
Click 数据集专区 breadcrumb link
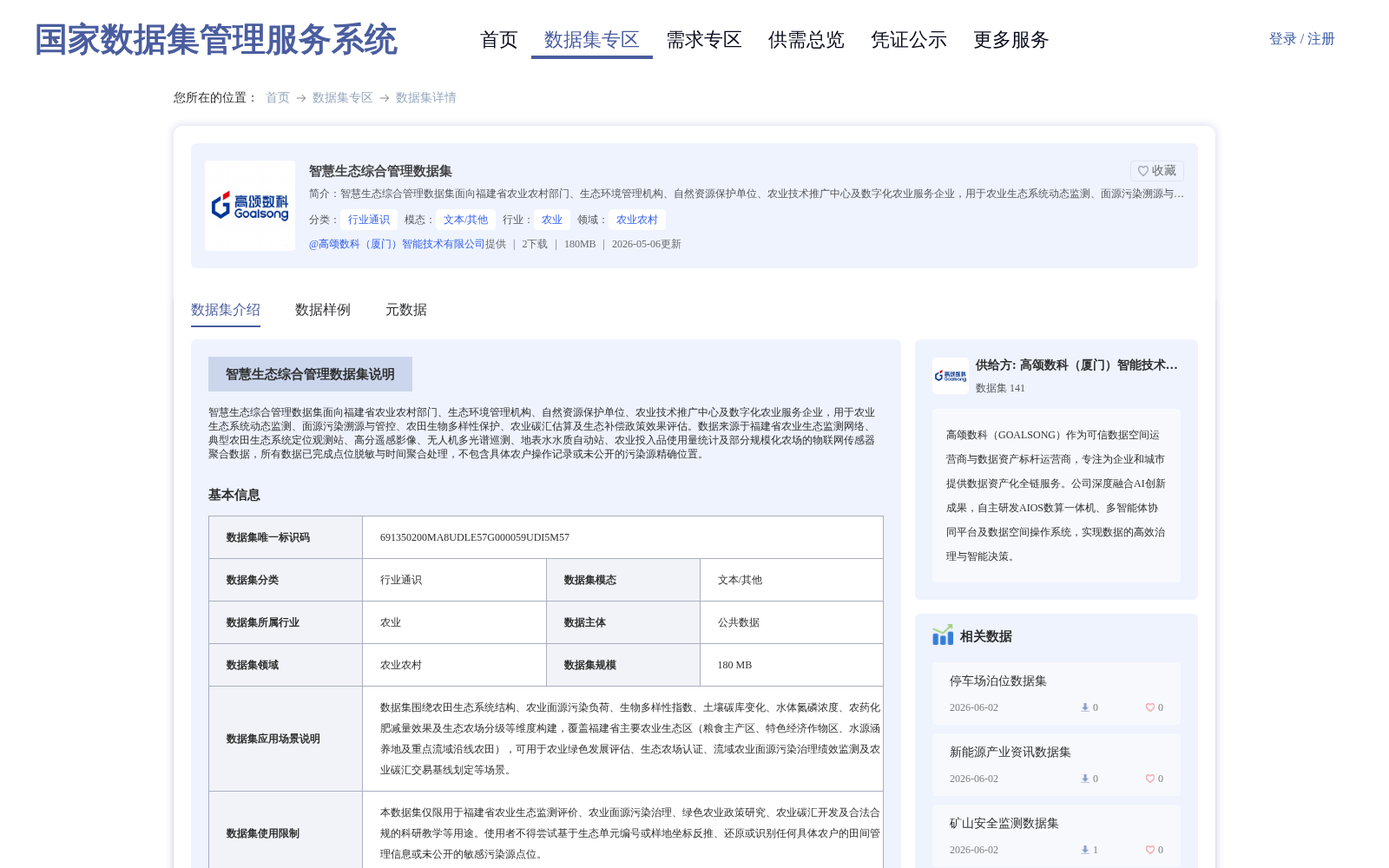[x=343, y=97]
